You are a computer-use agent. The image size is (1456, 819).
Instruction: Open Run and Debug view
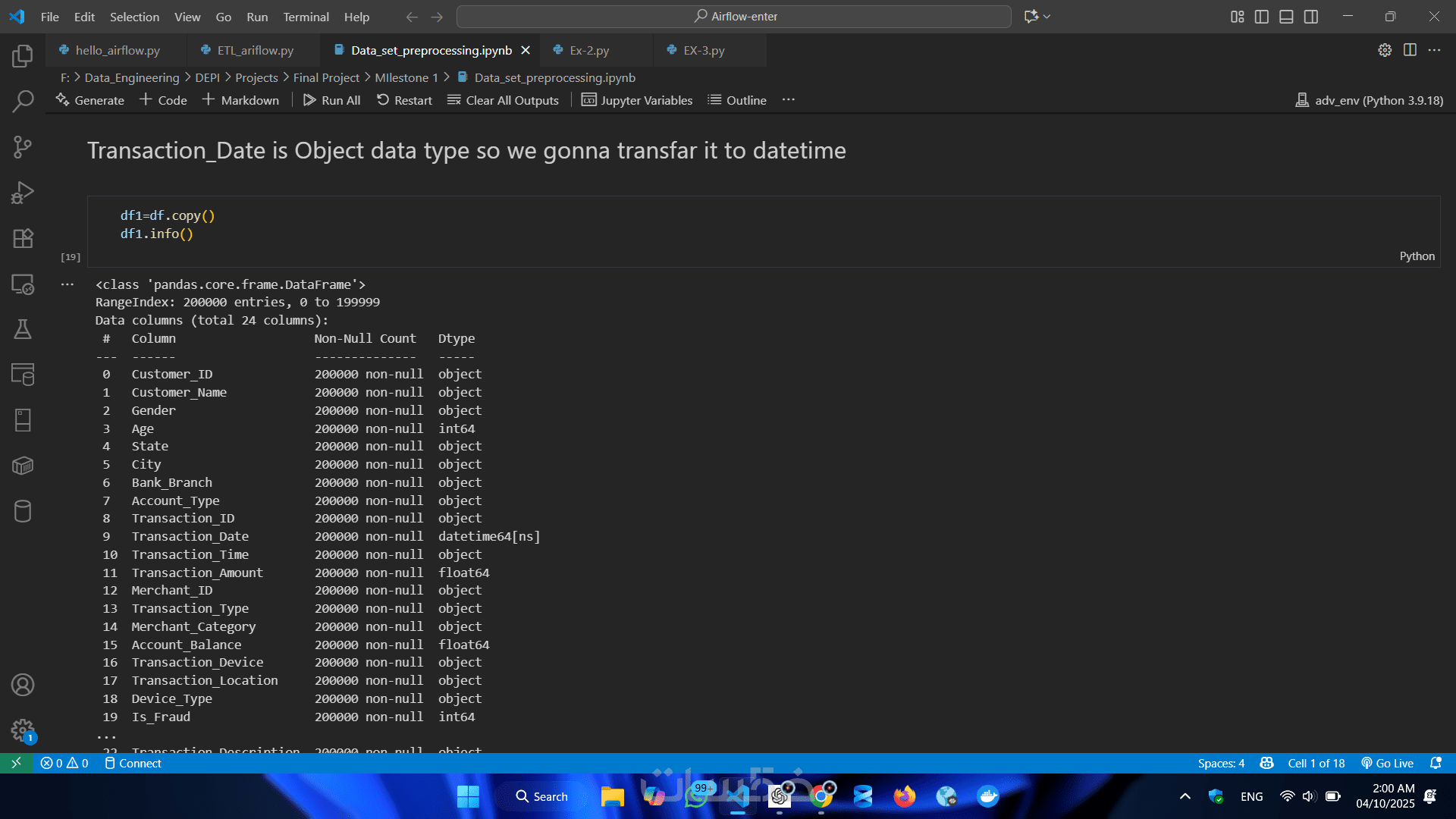tap(23, 193)
